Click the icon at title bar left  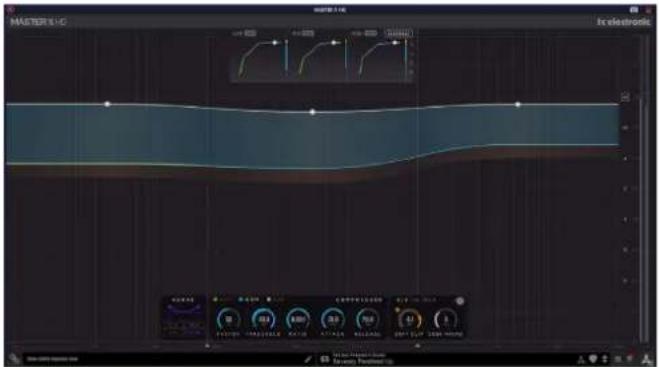click(x=11, y=9)
